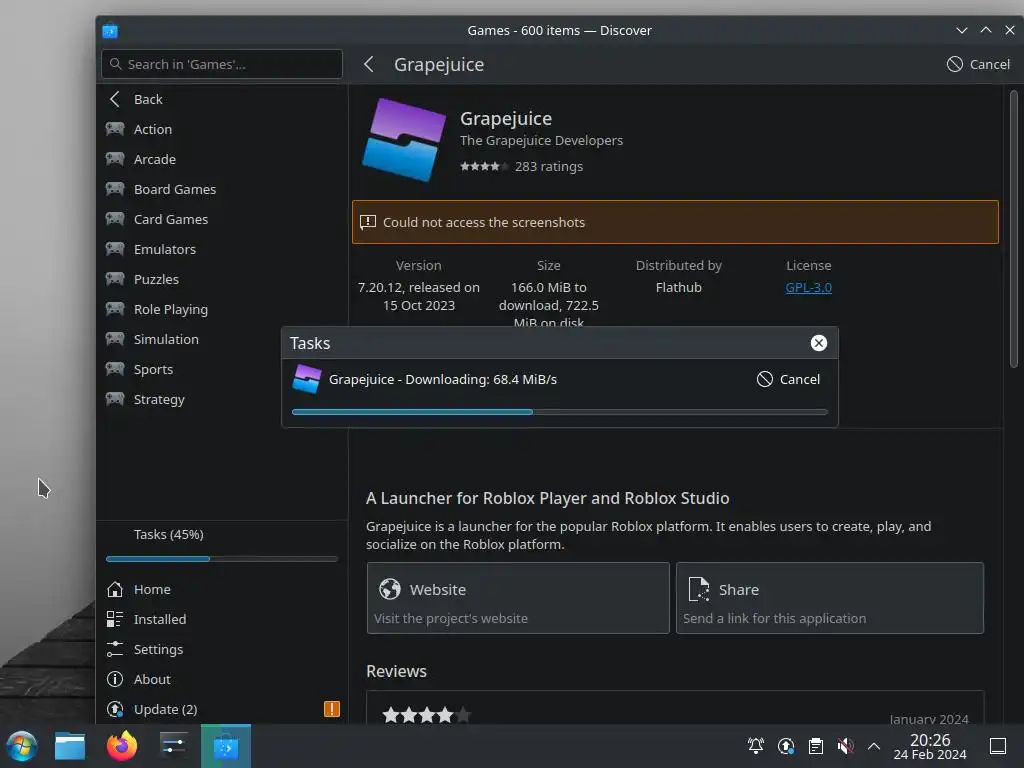Click the warning icon in screenshots banner

point(368,222)
